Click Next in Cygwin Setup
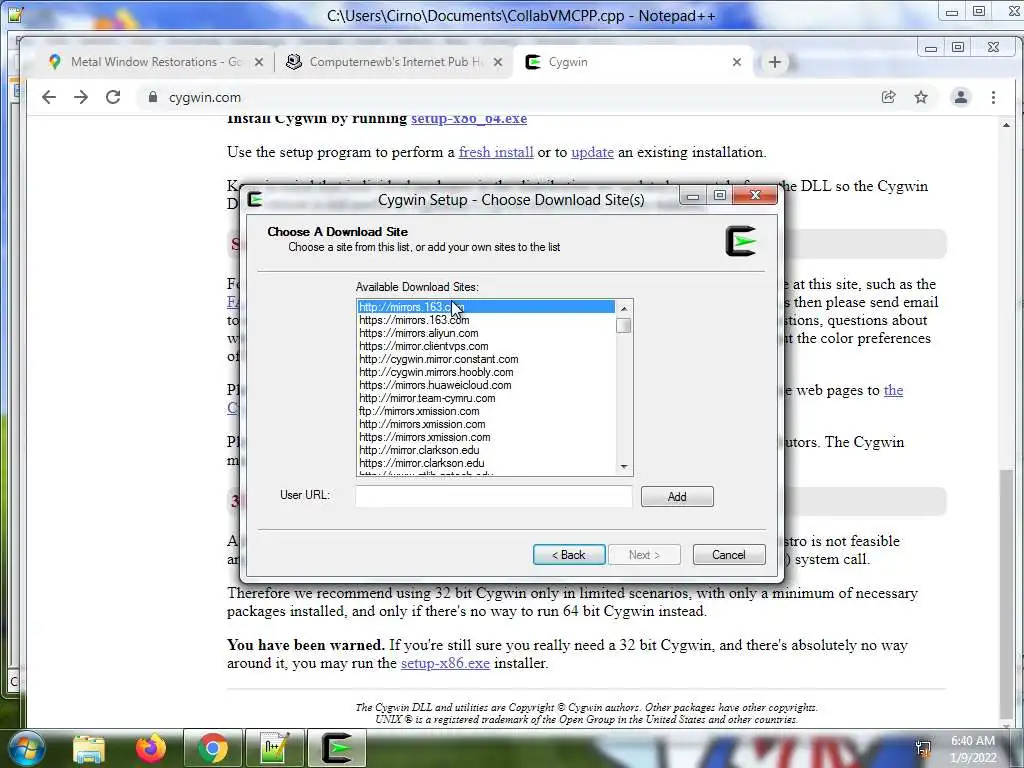Screen dimensions: 1024x768 click(x=645, y=555)
